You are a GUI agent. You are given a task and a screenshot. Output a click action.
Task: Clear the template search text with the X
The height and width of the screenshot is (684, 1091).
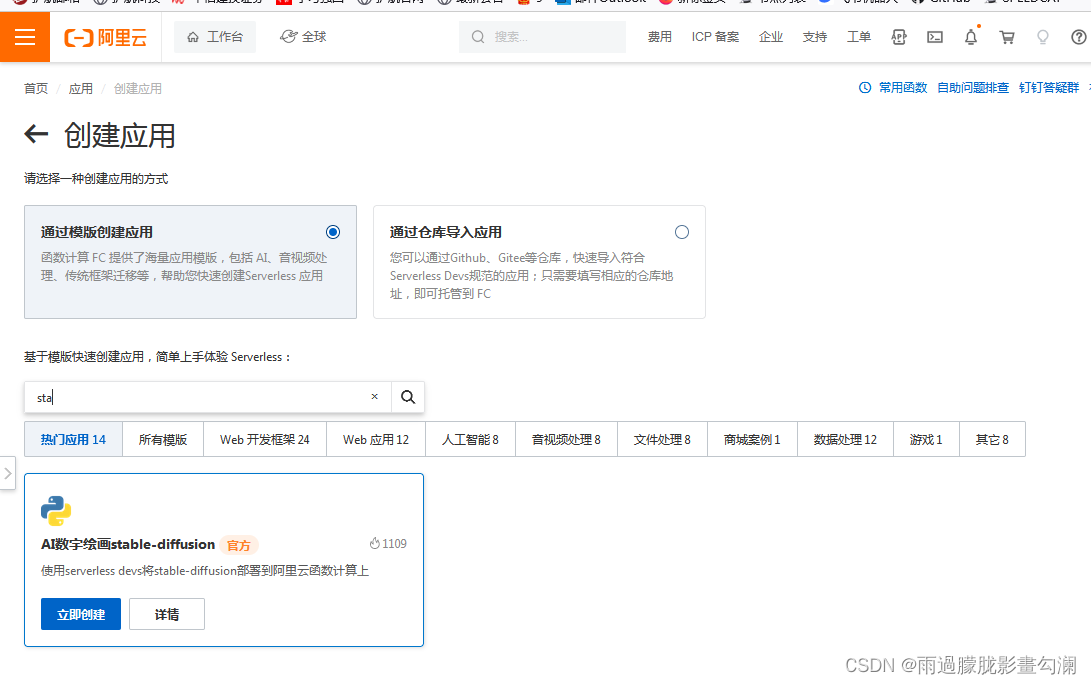point(374,397)
